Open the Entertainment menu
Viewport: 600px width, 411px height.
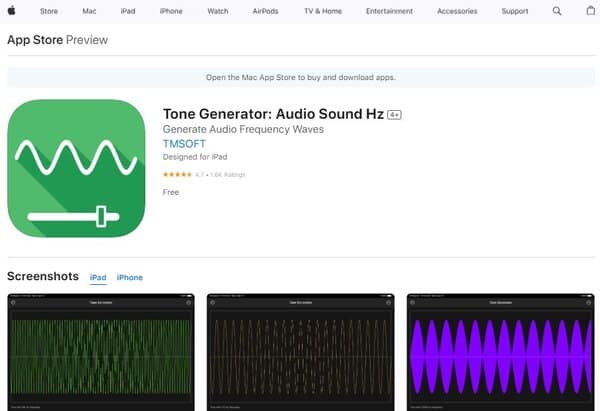pyautogui.click(x=389, y=11)
